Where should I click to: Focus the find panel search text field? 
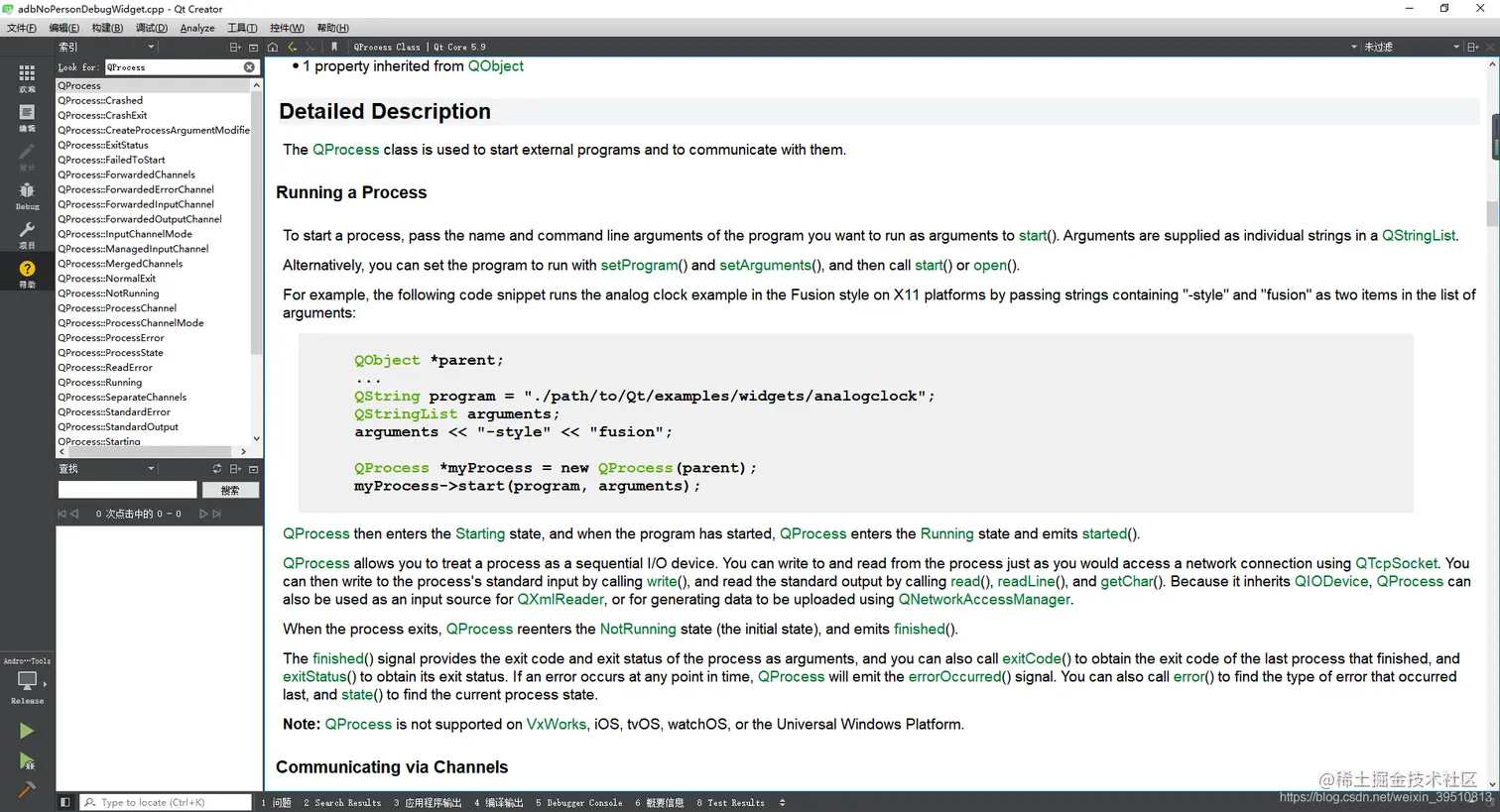127,490
